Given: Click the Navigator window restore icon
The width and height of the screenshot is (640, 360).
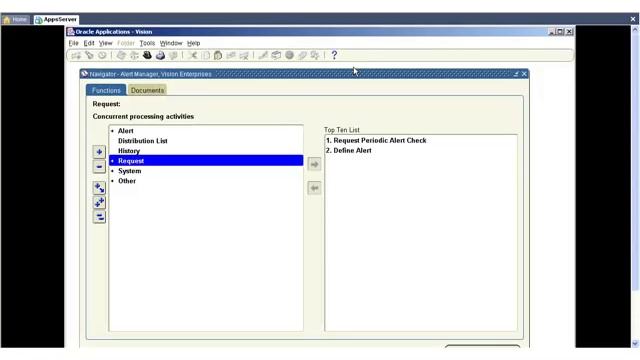Looking at the screenshot, I should tap(516, 74).
